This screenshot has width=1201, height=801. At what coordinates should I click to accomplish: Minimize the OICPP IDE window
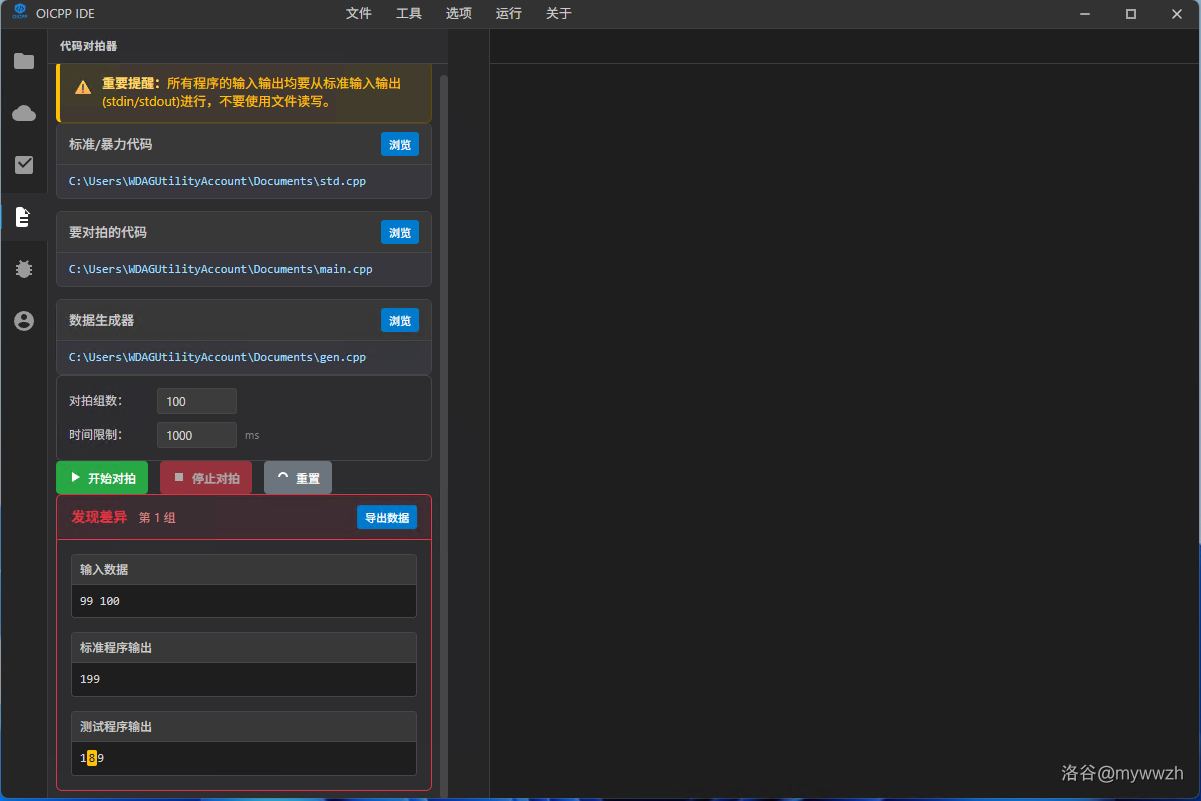click(1085, 14)
